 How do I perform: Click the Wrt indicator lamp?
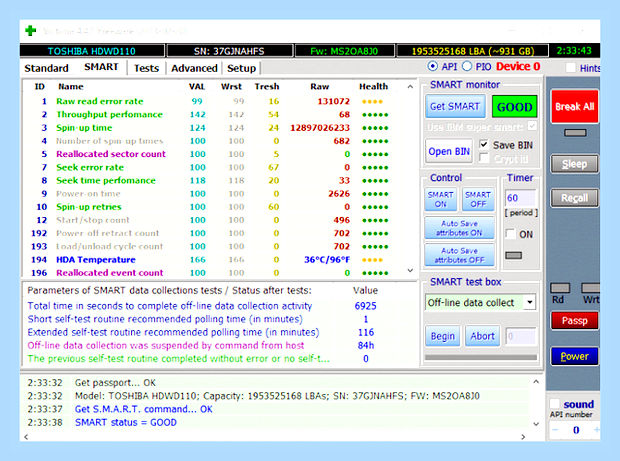[591, 288]
